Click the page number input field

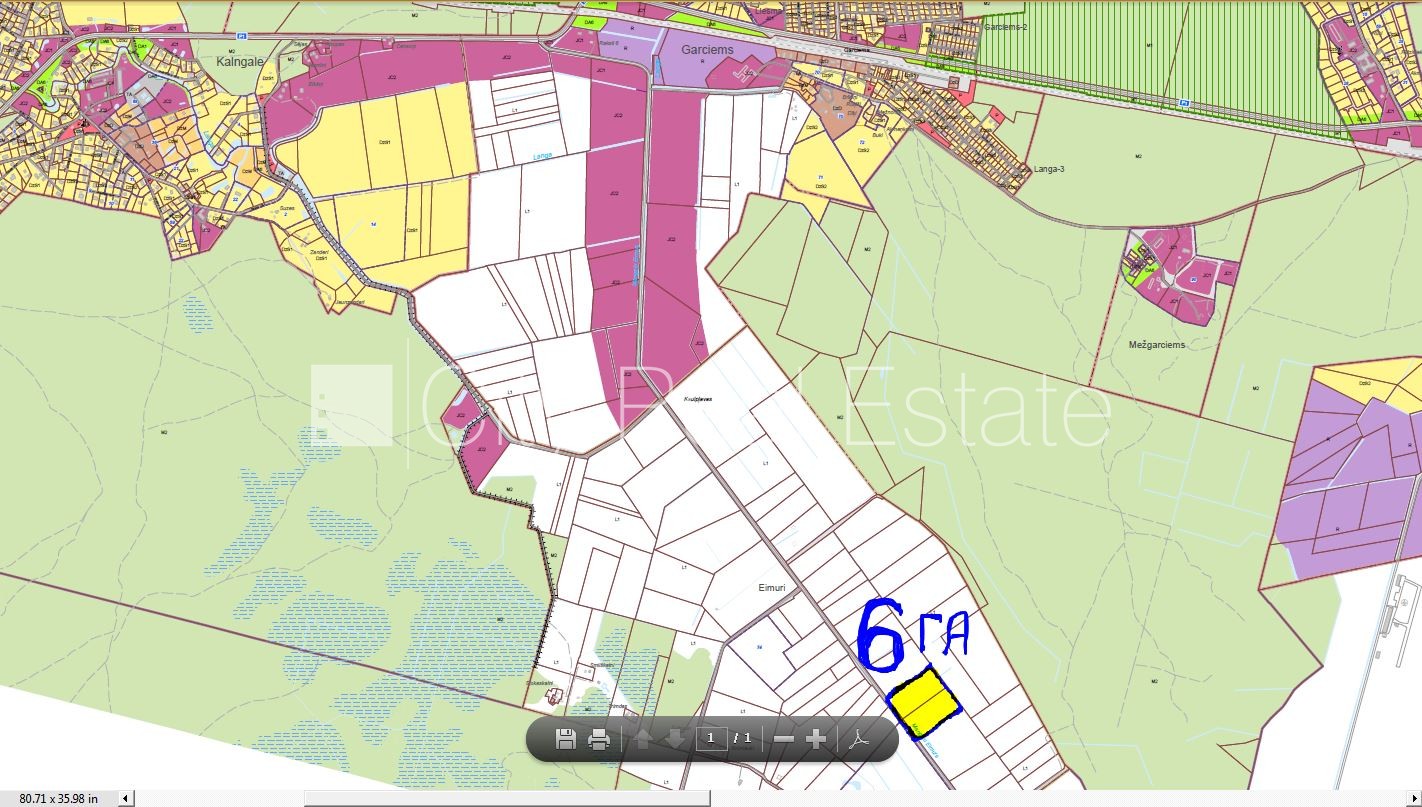pos(711,739)
